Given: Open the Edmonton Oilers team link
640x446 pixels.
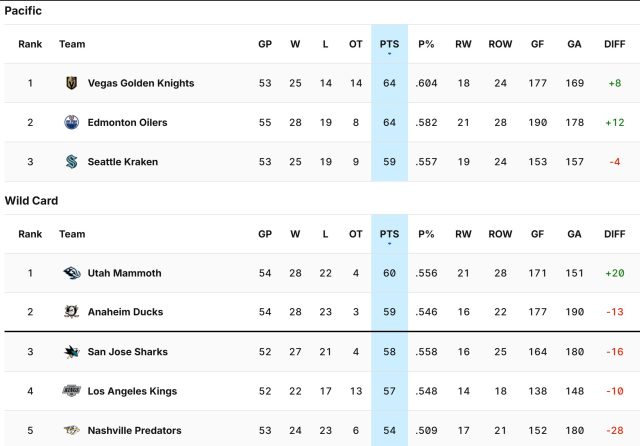Looking at the screenshot, I should 127,122.
